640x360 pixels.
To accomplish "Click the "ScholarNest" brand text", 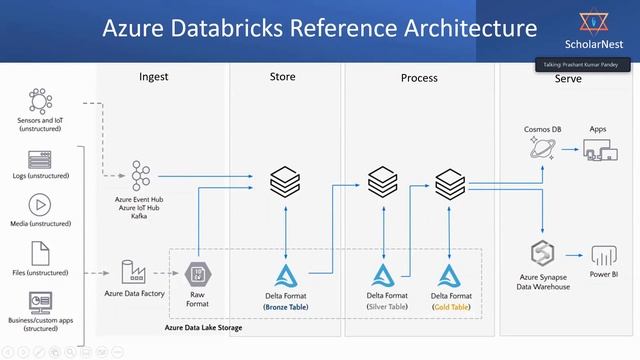I will [x=594, y=44].
